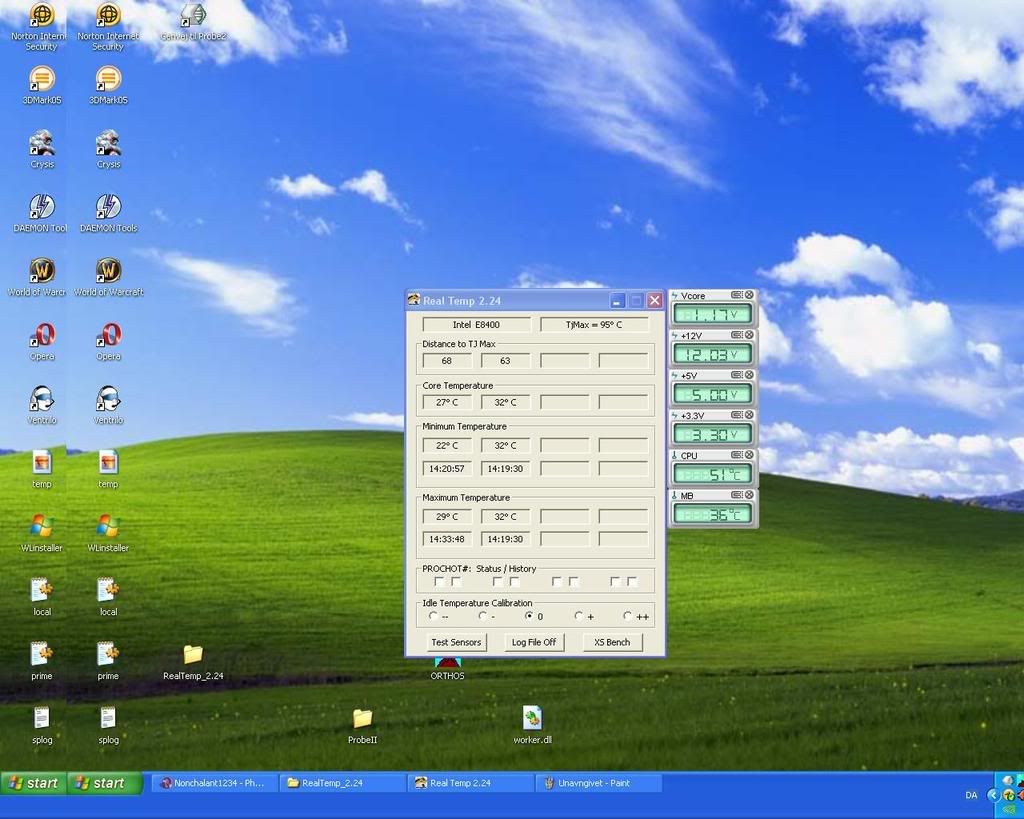Switch to Real Temp 2.24 taskbar button
The width and height of the screenshot is (1024, 819).
pyautogui.click(x=470, y=782)
